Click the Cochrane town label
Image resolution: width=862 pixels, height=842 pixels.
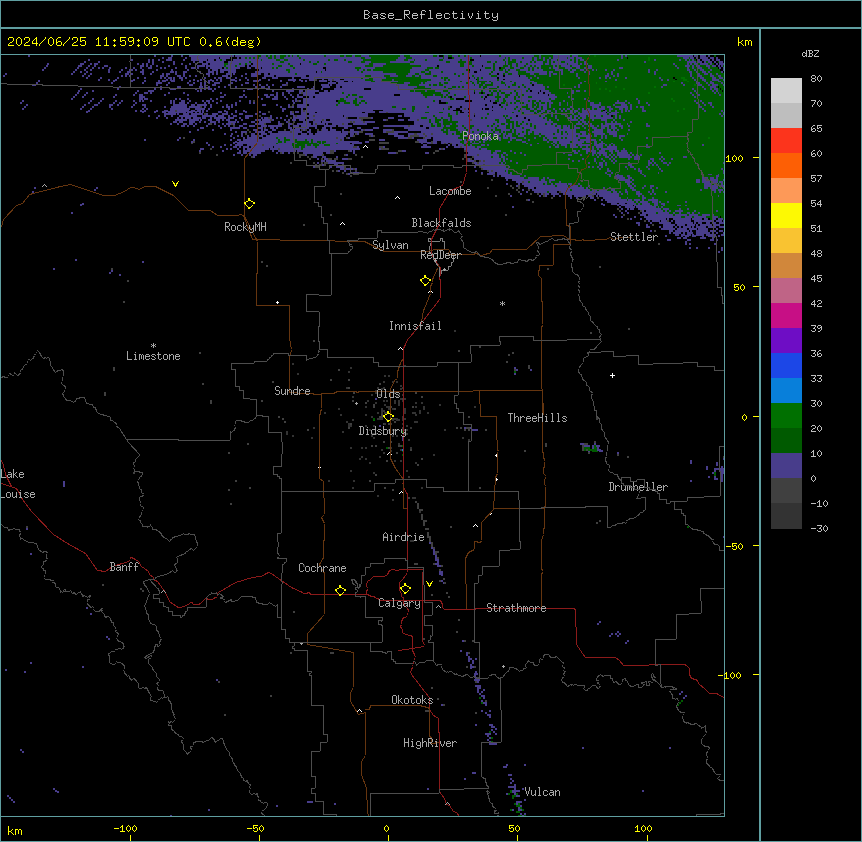pyautogui.click(x=322, y=568)
